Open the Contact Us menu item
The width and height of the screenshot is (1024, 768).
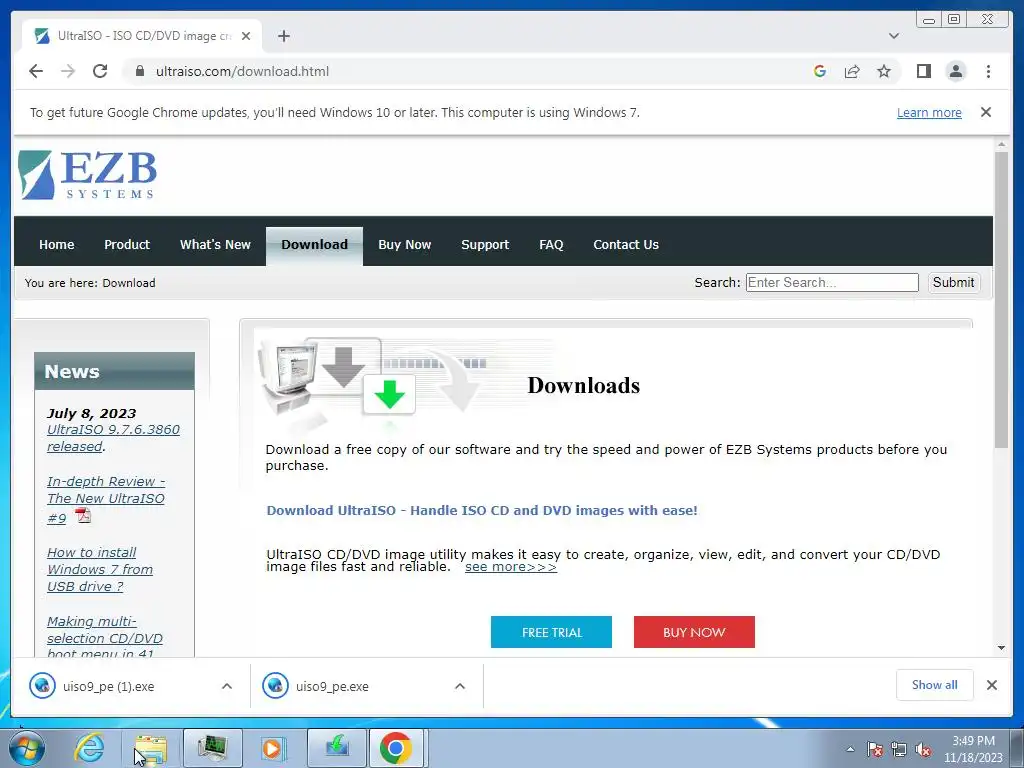pyautogui.click(x=626, y=244)
